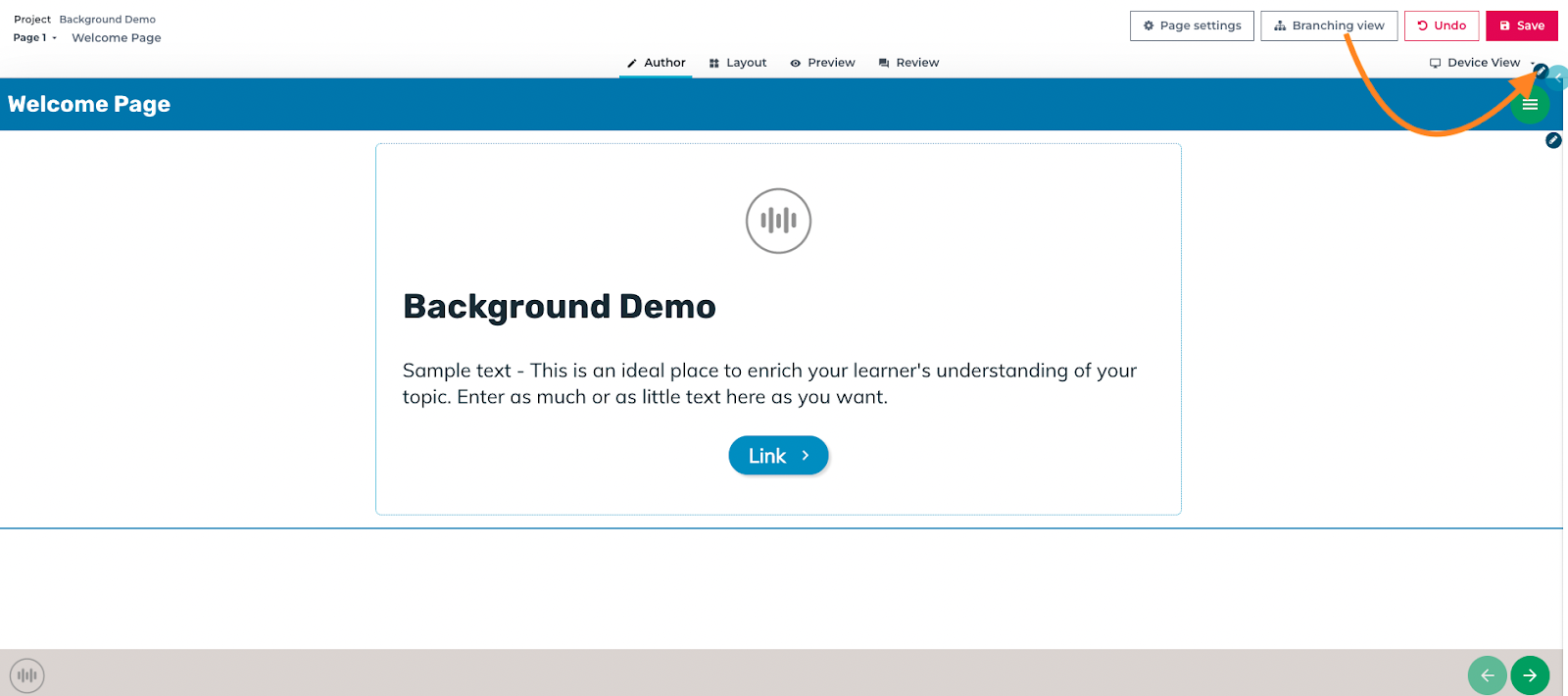Open the Device View dropdown
The image size is (1568, 696).
1482,63
